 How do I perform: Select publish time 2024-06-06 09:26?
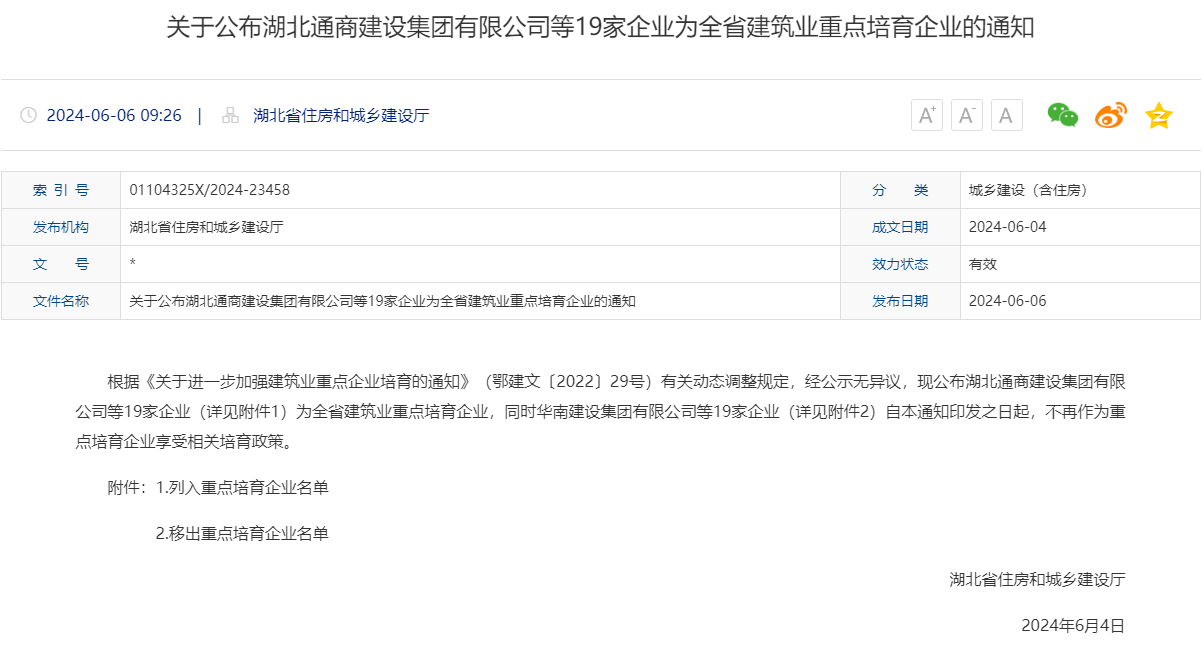(114, 115)
